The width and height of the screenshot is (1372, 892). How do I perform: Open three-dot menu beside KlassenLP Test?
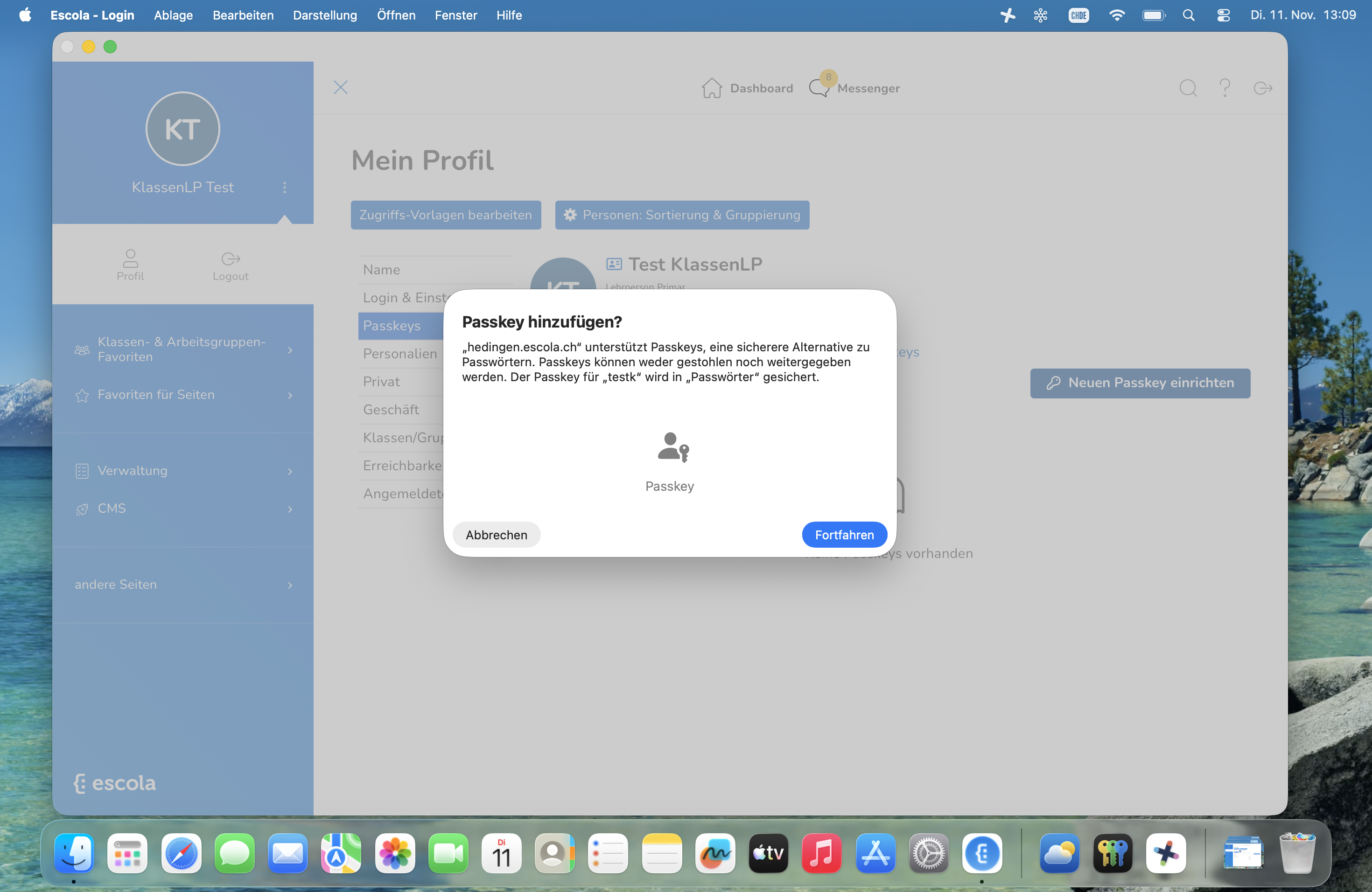[284, 187]
